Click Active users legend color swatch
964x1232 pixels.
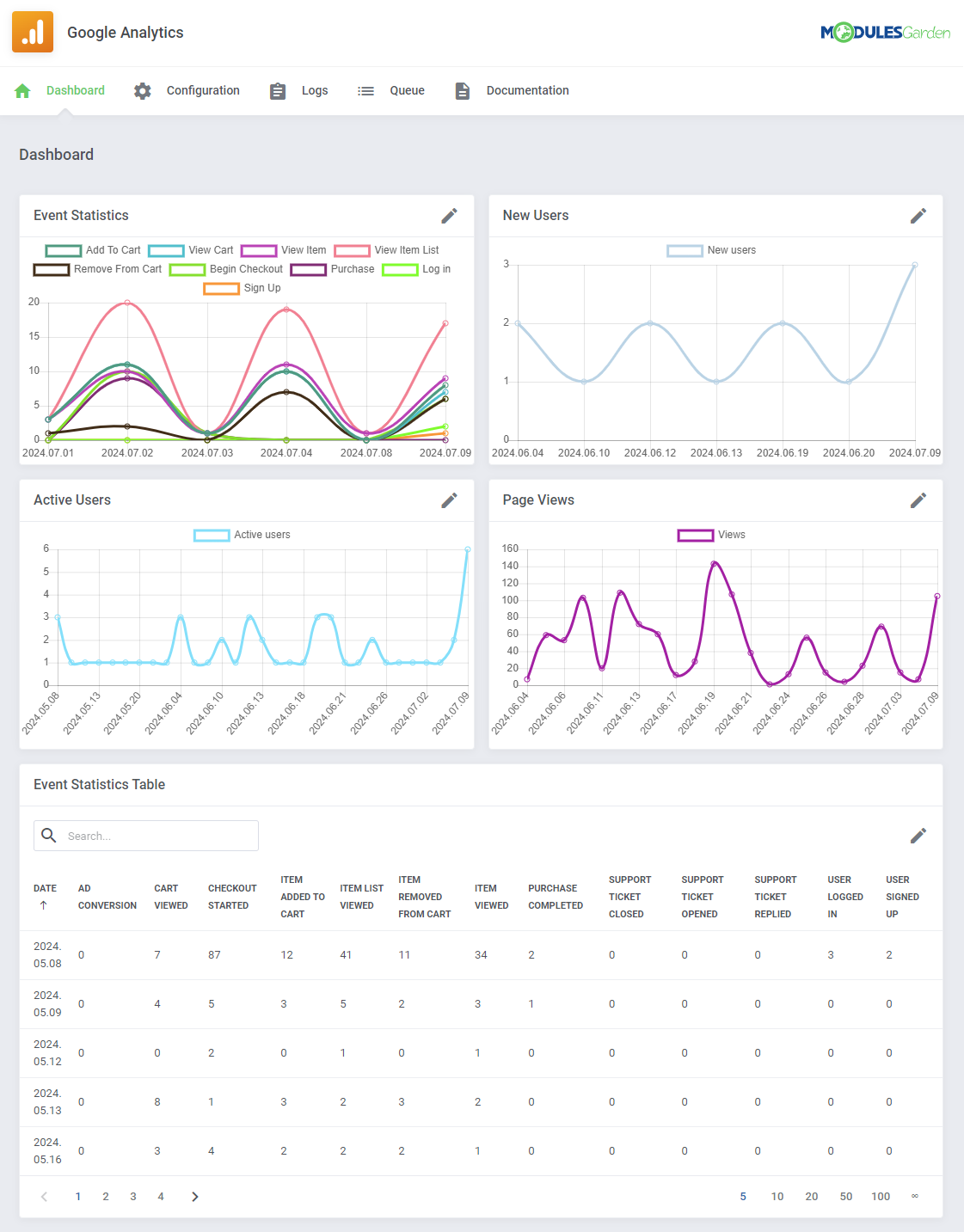point(212,535)
